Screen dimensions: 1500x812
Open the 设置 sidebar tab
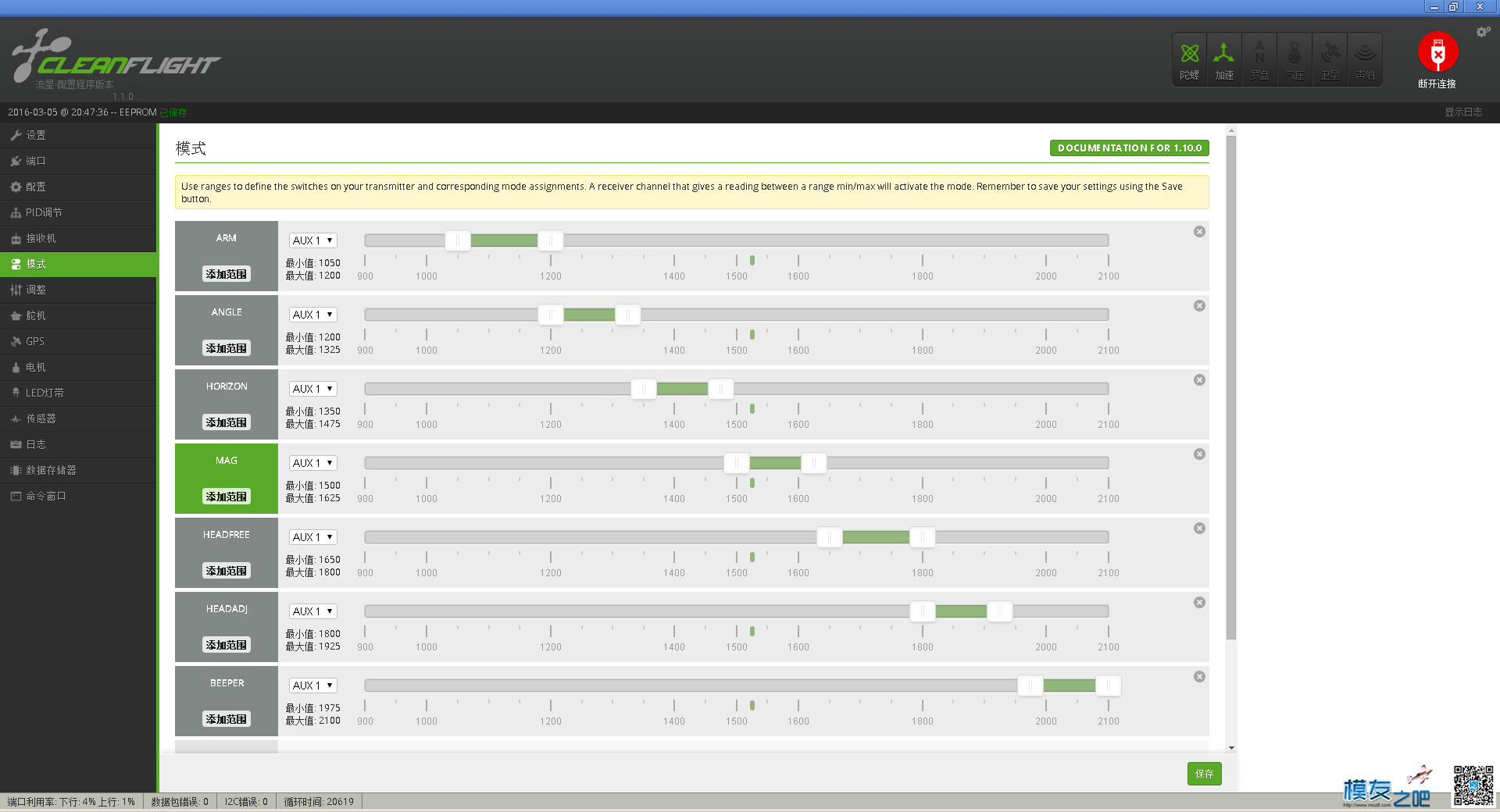click(x=78, y=135)
